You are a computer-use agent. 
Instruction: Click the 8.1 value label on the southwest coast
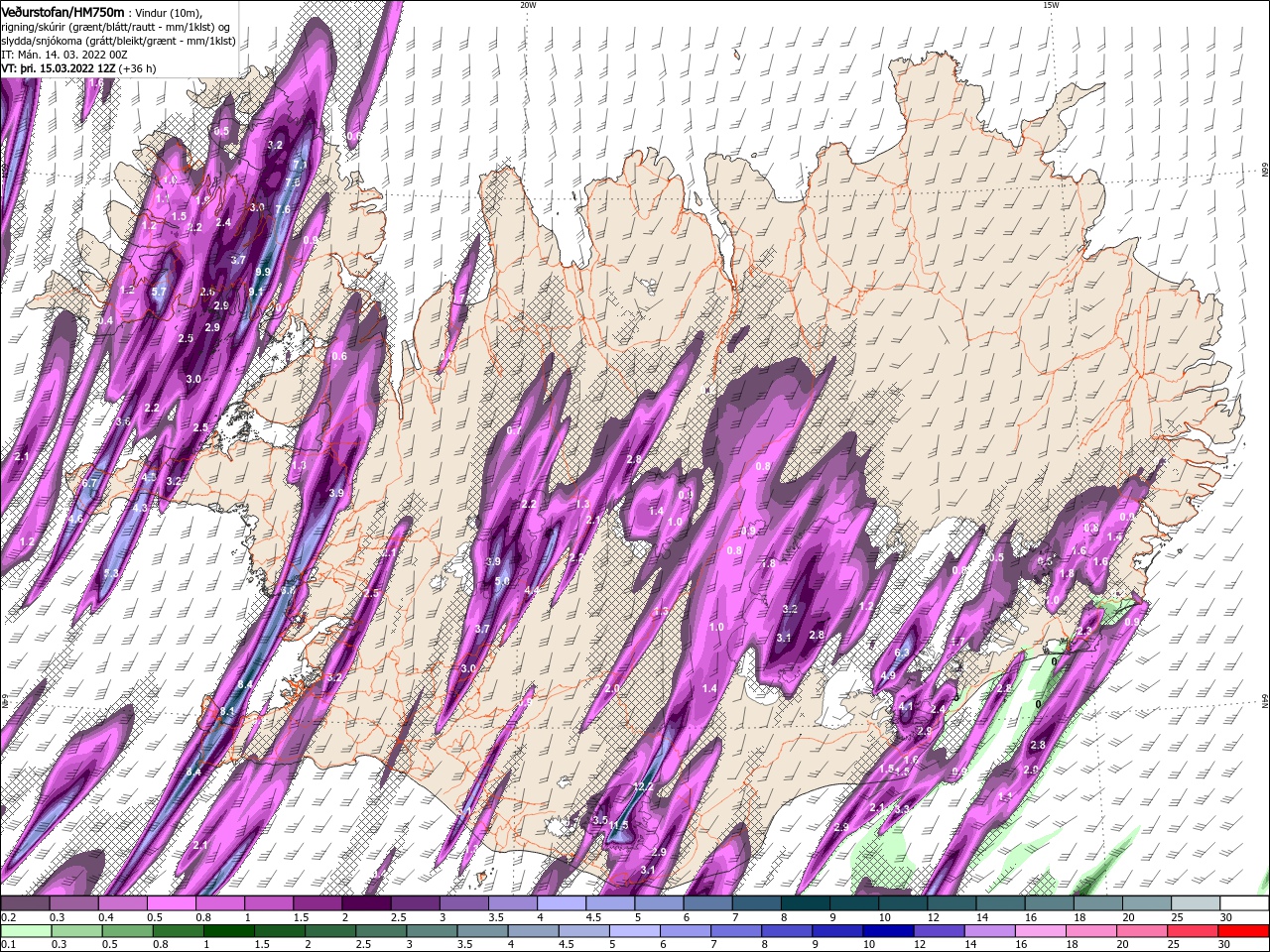coord(227,711)
